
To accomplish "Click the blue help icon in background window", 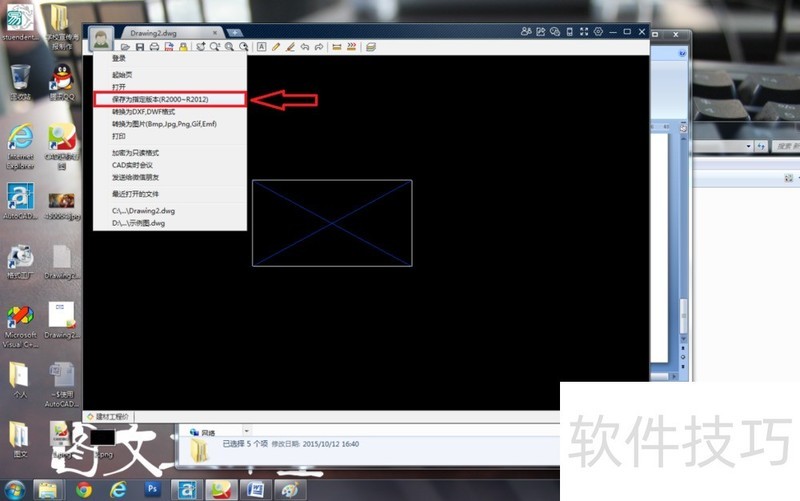I will (682, 53).
